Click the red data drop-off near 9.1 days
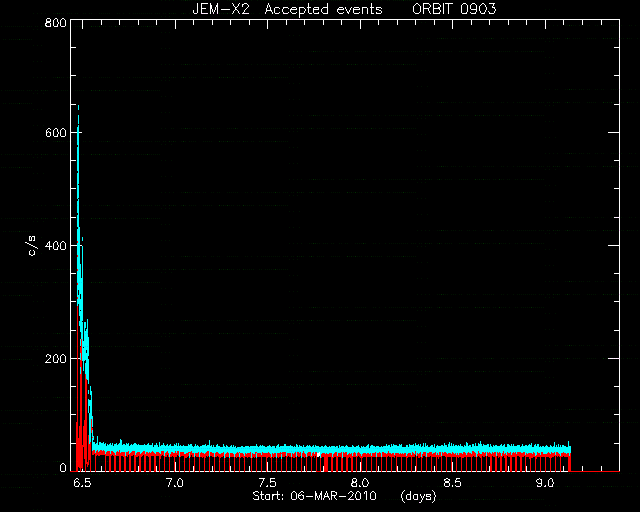The height and width of the screenshot is (512, 640). [569, 461]
